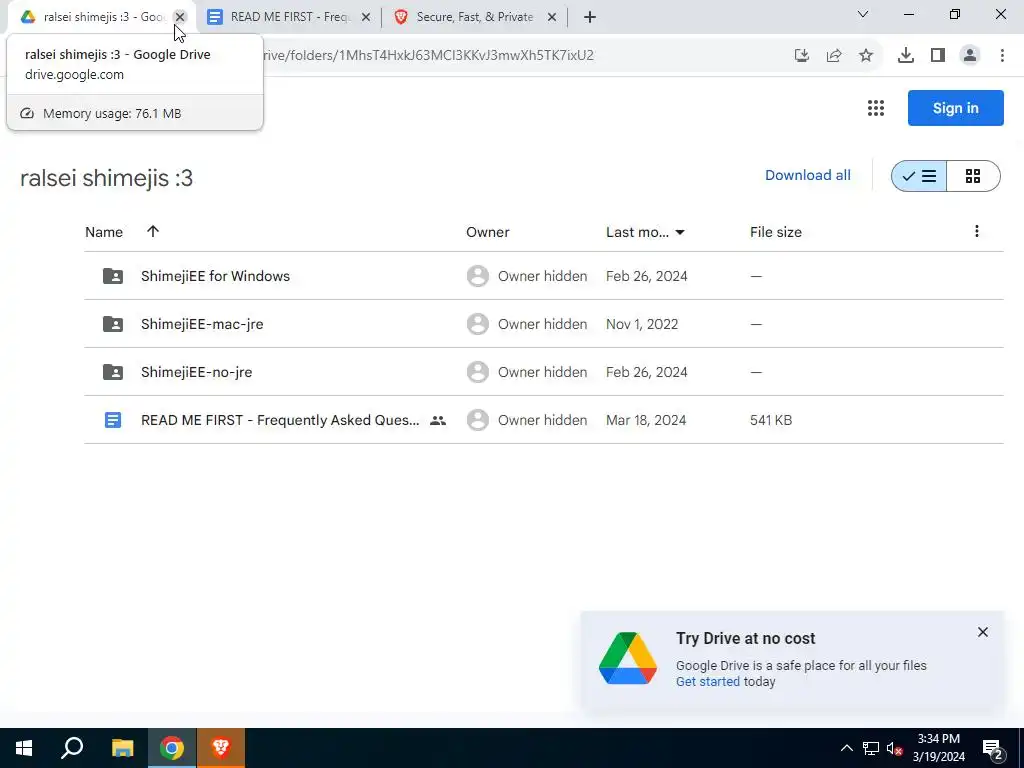Click owner avatar in READ ME FIRST row
The width and height of the screenshot is (1024, 768).
pyautogui.click(x=478, y=420)
